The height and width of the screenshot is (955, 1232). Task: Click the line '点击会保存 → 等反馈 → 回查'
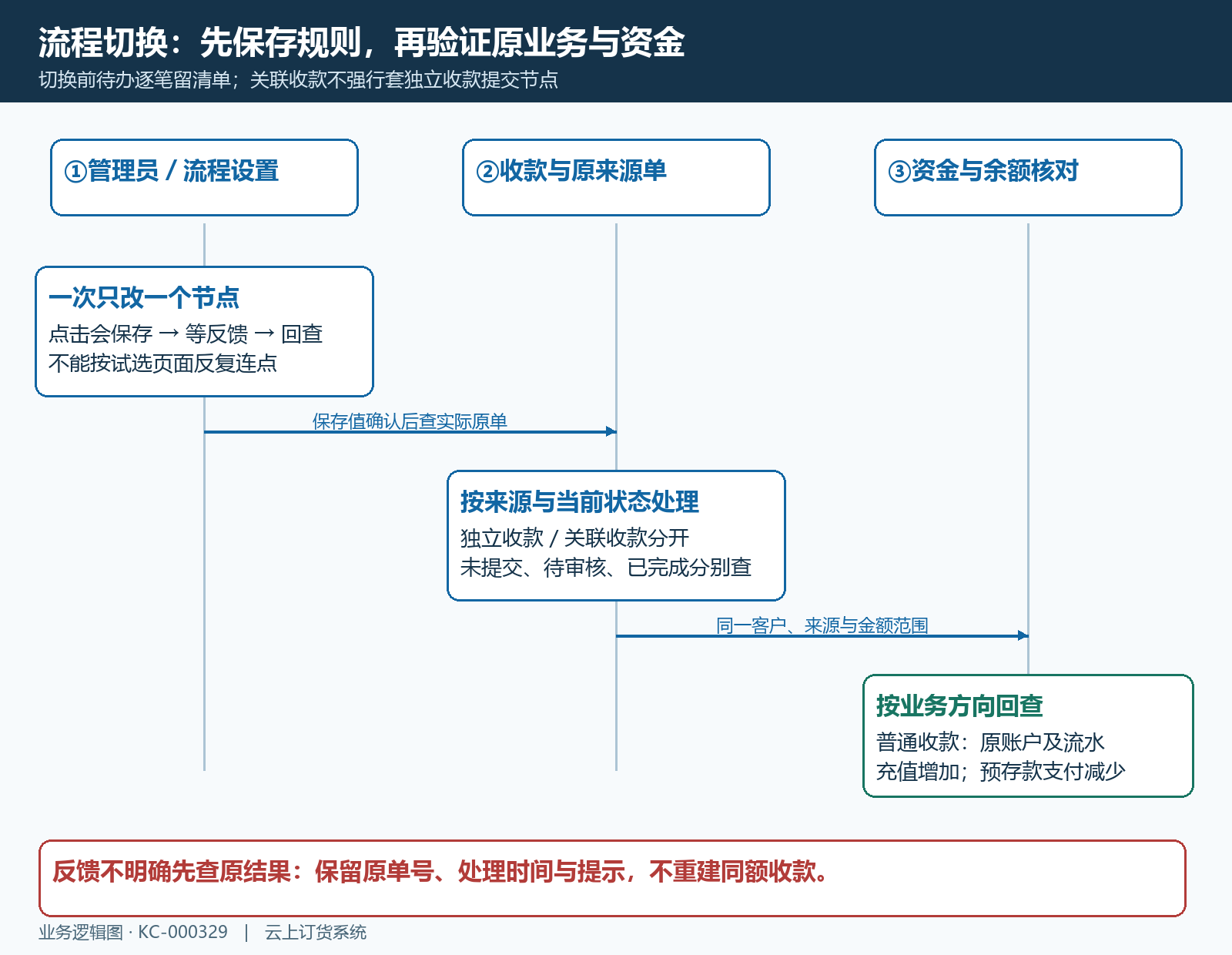point(185,333)
